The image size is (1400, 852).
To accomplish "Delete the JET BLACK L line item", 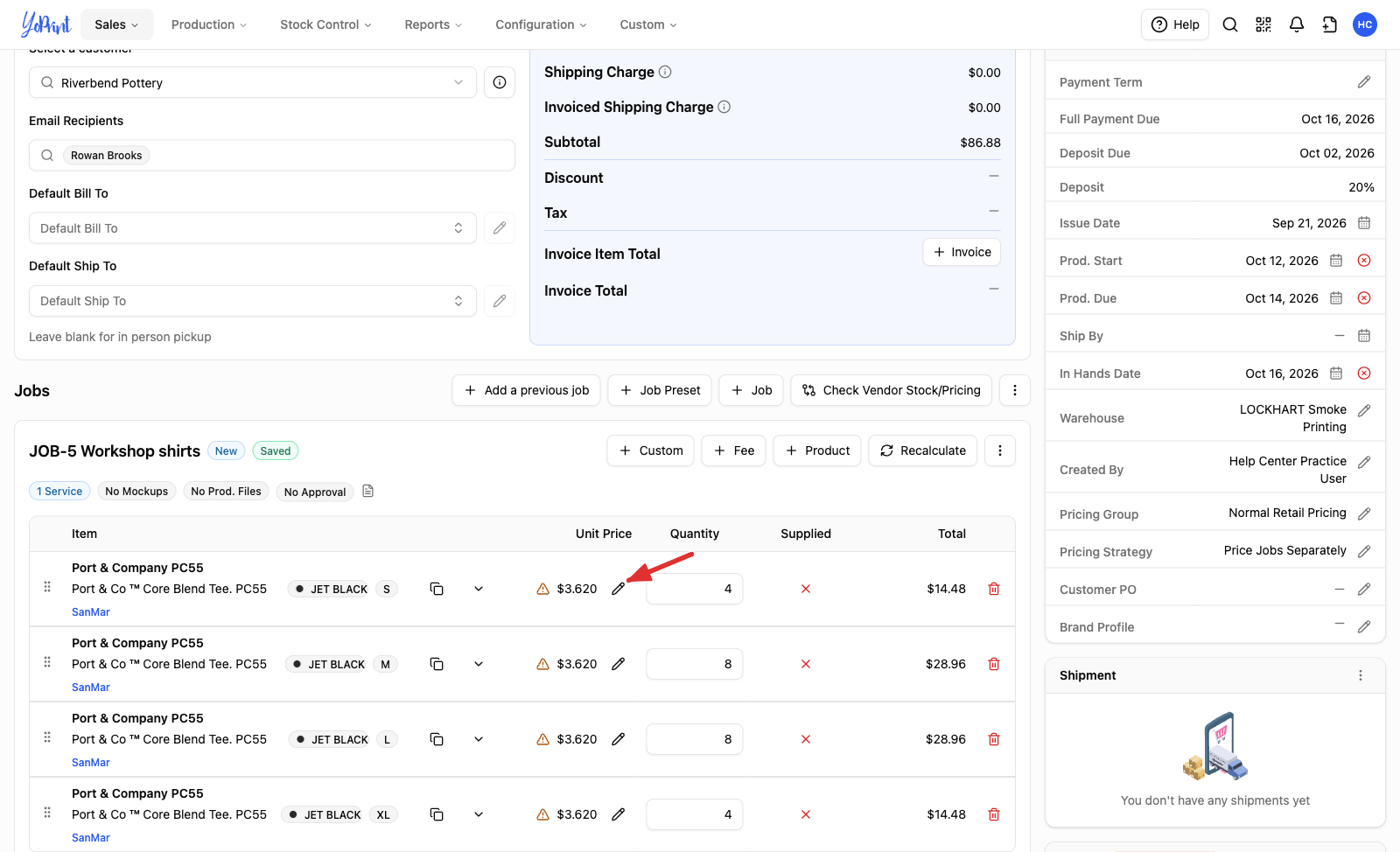I will click(x=994, y=739).
